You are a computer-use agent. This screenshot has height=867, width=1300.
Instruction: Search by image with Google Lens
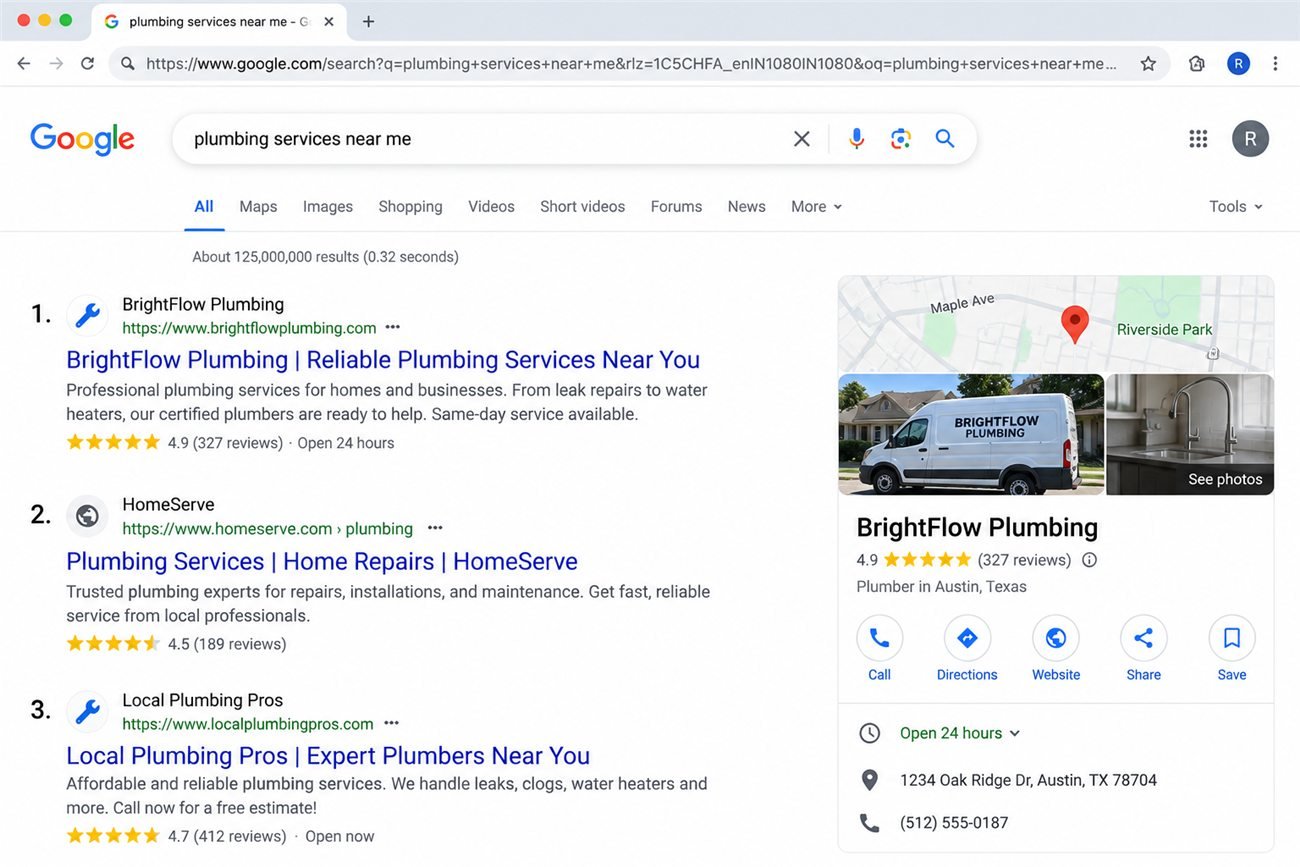900,139
